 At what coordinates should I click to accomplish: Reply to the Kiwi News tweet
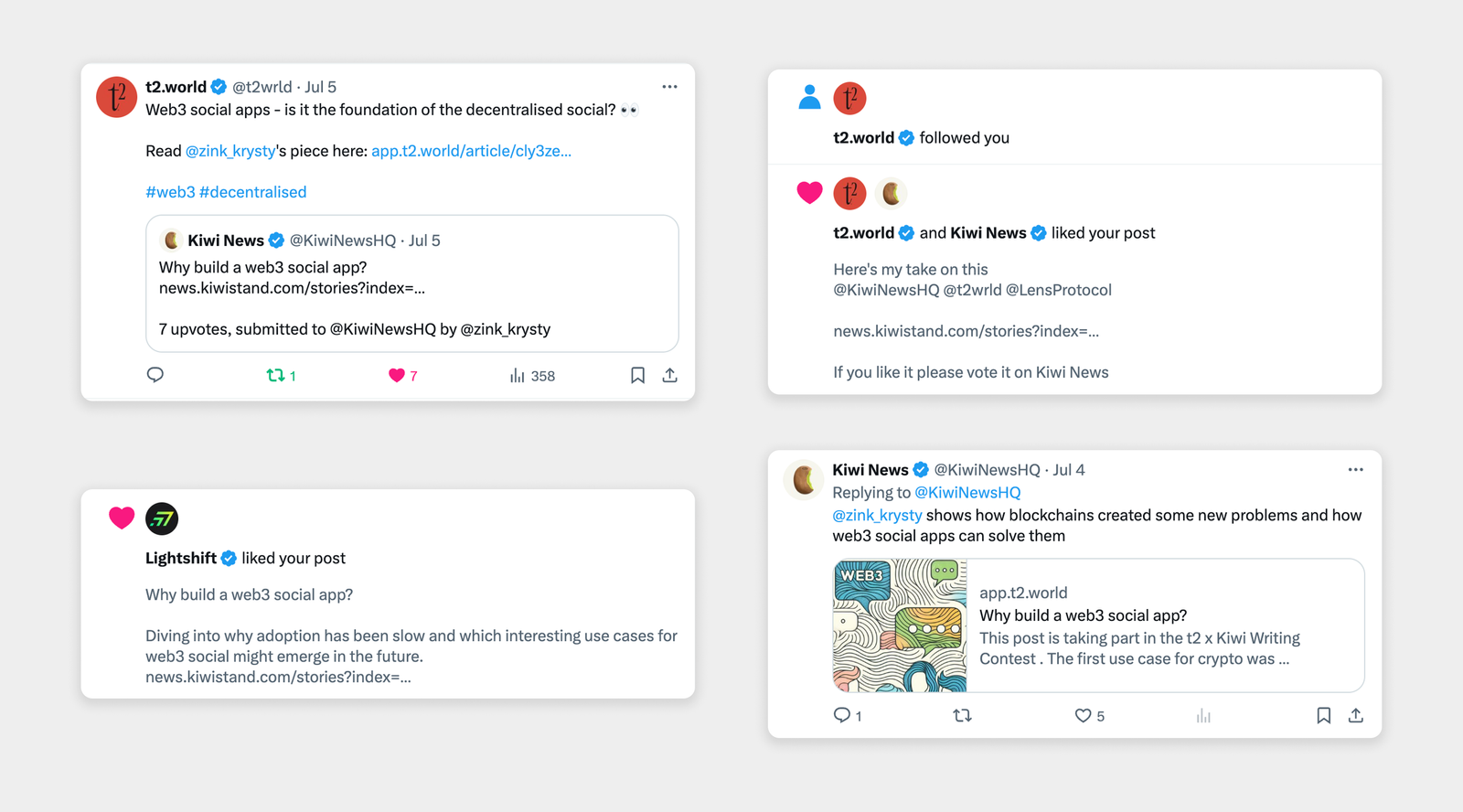pos(848,716)
